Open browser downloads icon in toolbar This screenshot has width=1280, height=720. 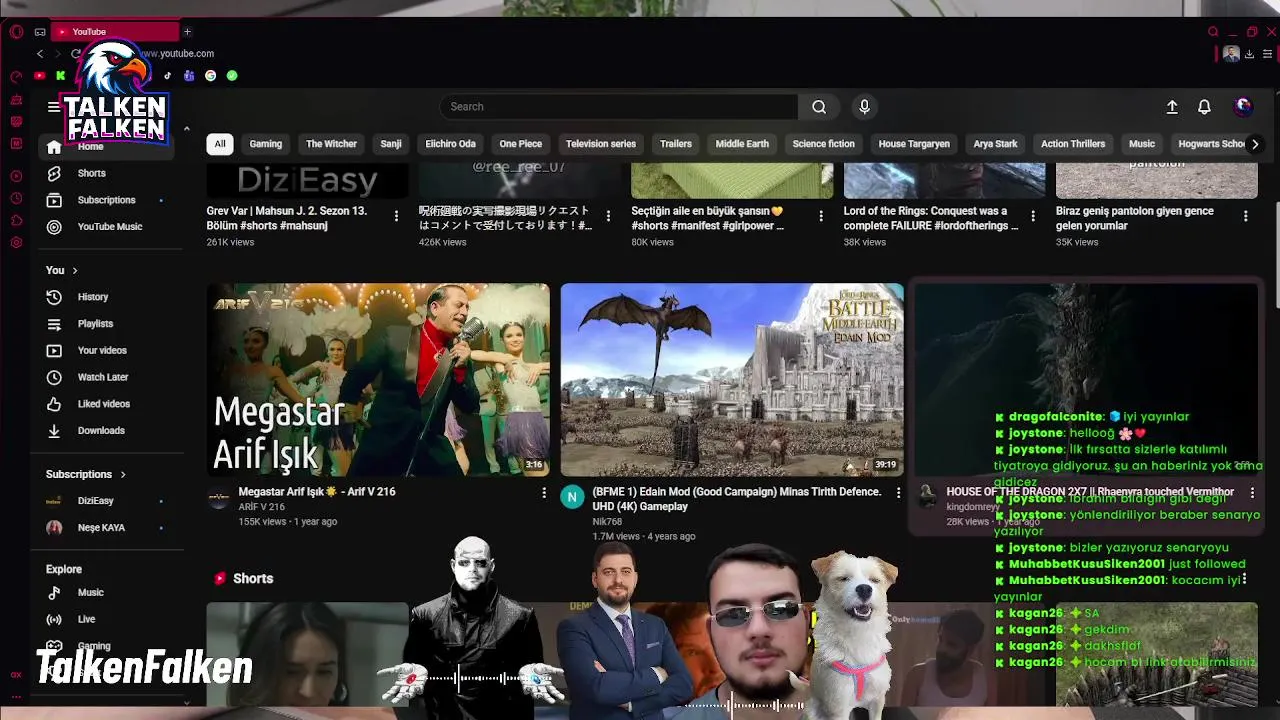coord(1250,54)
